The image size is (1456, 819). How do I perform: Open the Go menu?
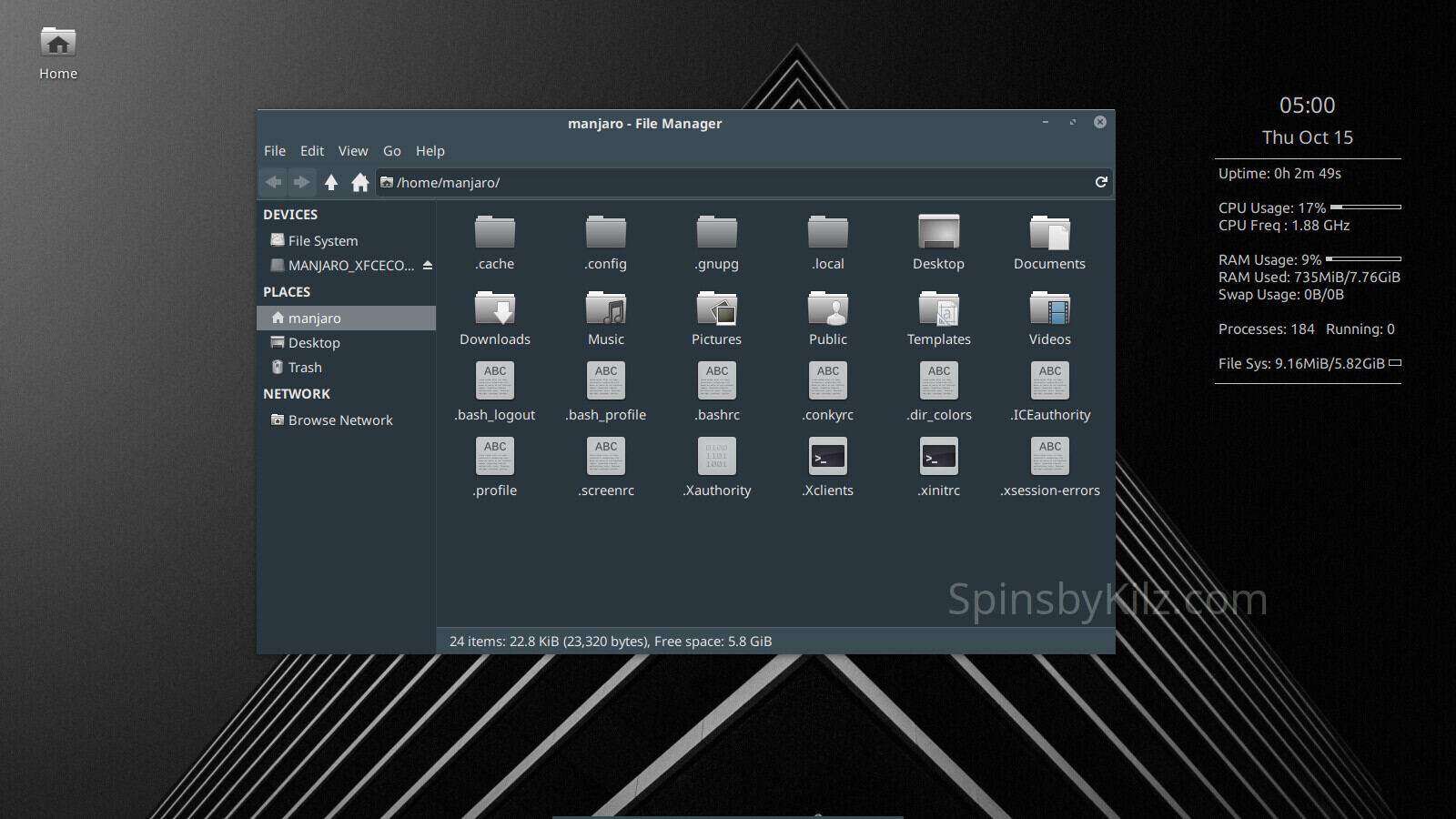(x=391, y=151)
